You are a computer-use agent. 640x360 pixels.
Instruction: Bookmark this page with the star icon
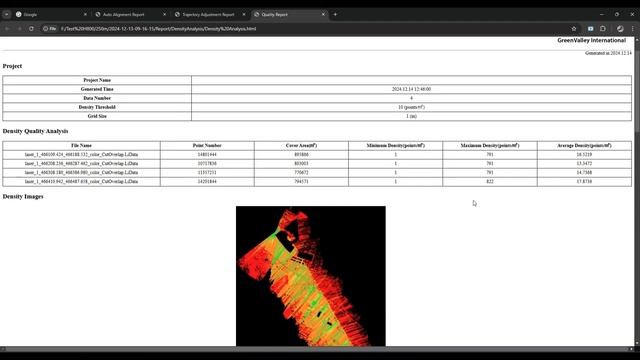(574, 29)
